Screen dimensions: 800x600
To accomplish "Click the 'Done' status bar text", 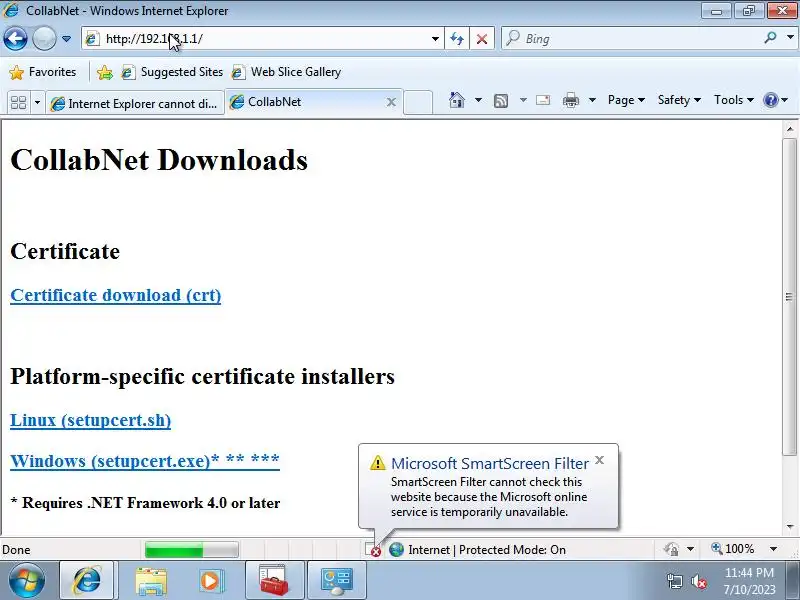I will [x=16, y=550].
